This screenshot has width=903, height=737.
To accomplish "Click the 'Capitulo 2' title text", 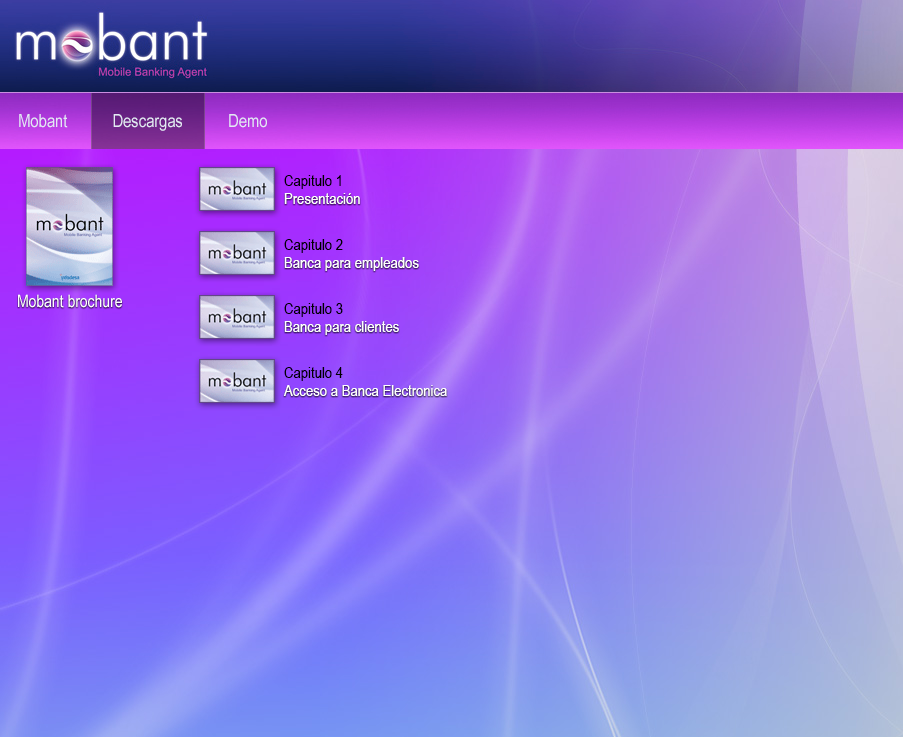I will tap(313, 245).
